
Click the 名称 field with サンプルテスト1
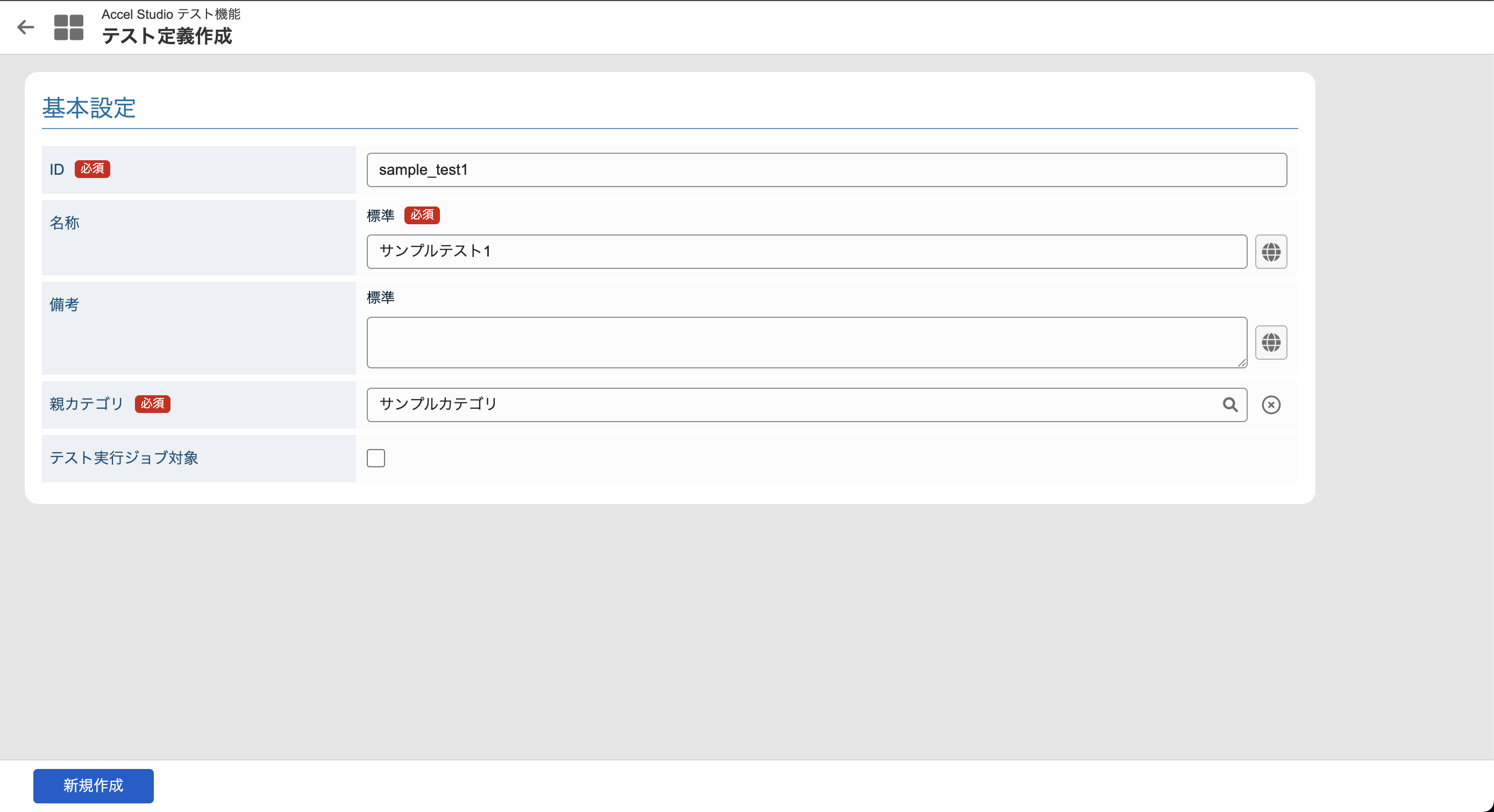pyautogui.click(x=806, y=252)
